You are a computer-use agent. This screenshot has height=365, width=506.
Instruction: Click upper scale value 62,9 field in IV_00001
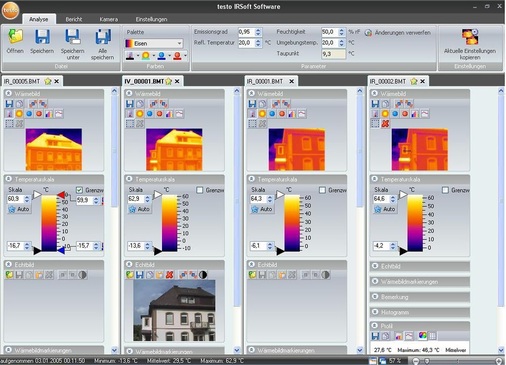(136, 199)
